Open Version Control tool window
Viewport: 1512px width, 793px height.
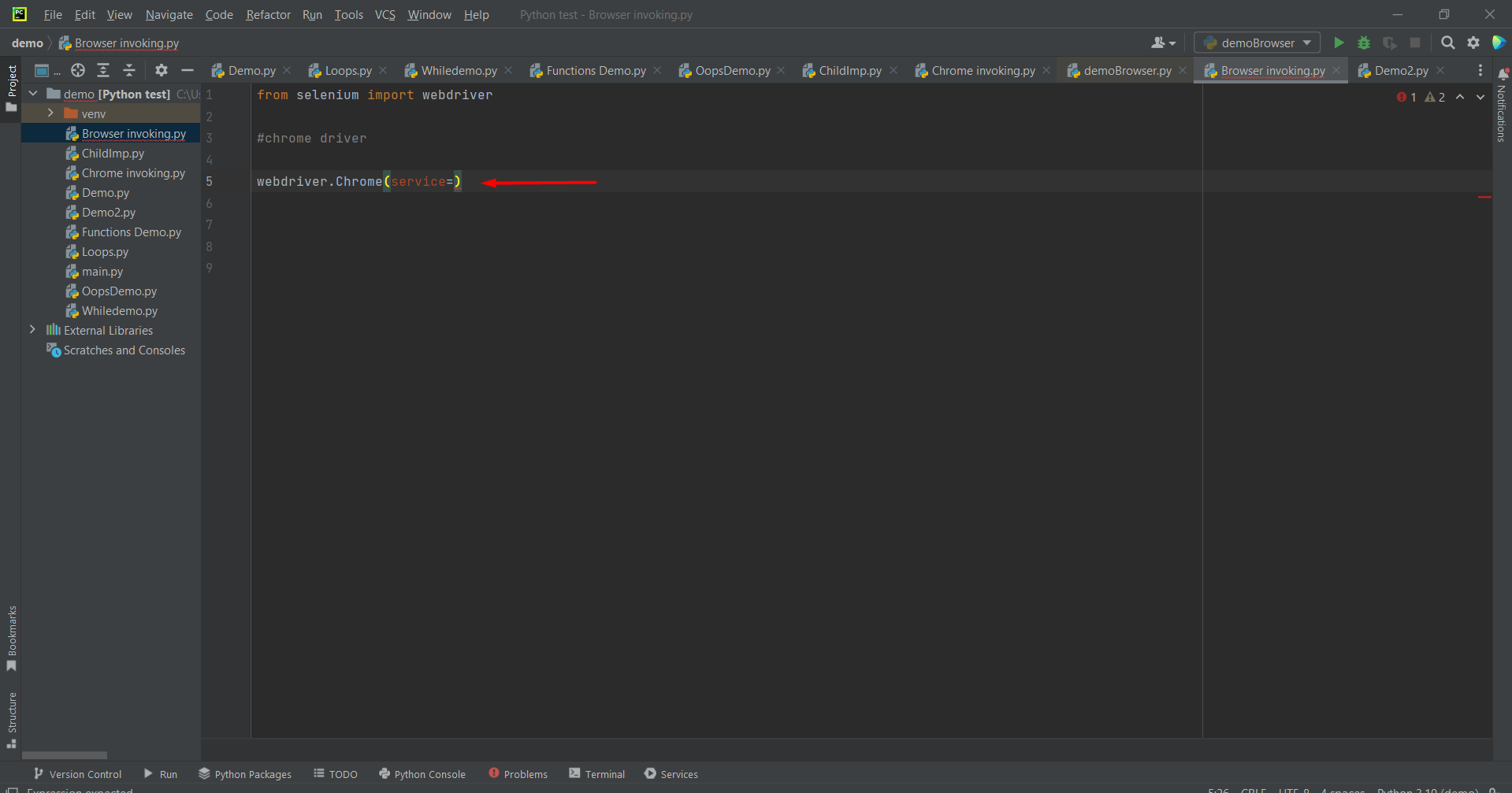tap(77, 774)
